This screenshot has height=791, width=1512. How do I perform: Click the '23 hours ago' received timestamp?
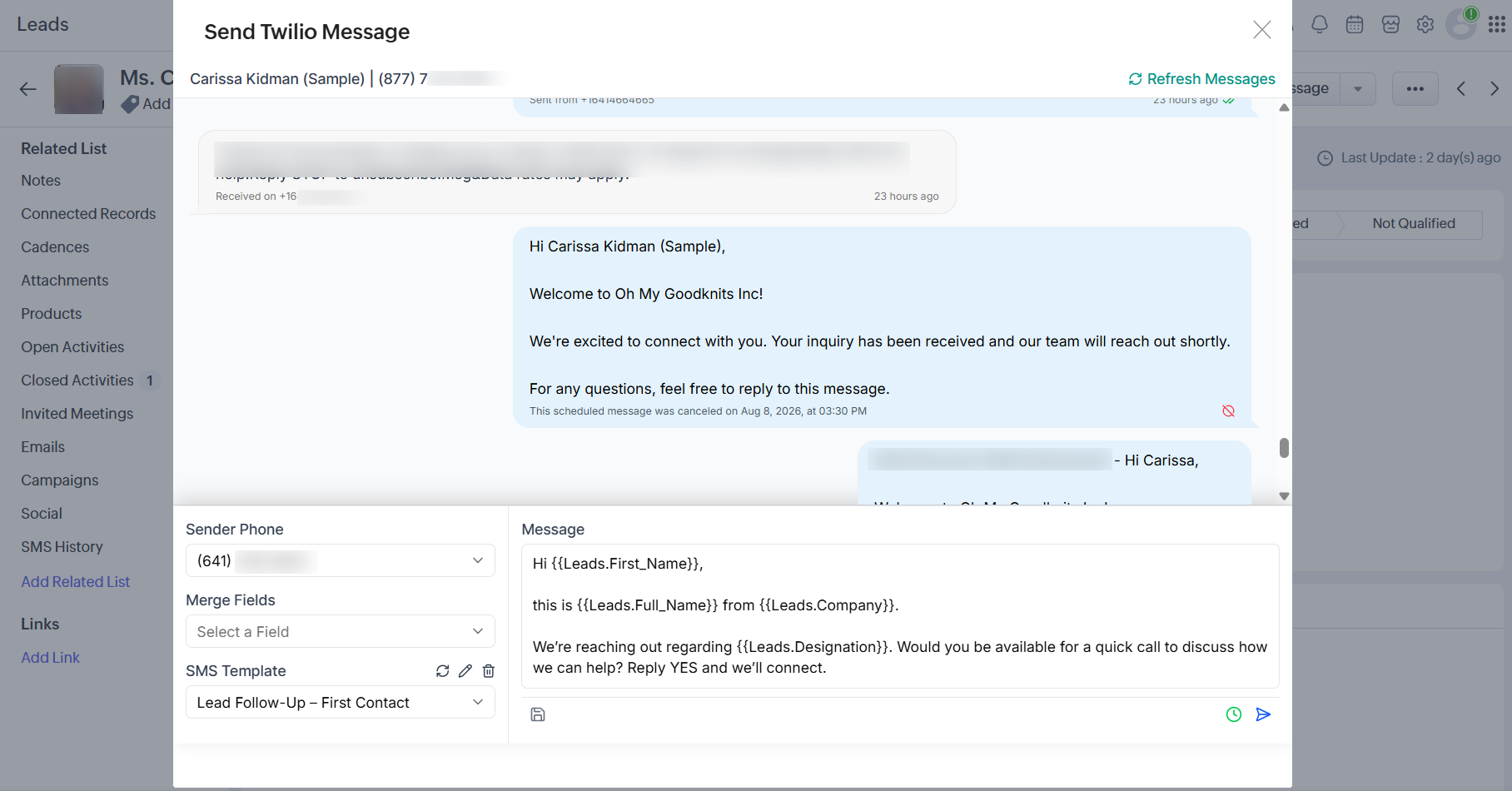[x=906, y=197]
